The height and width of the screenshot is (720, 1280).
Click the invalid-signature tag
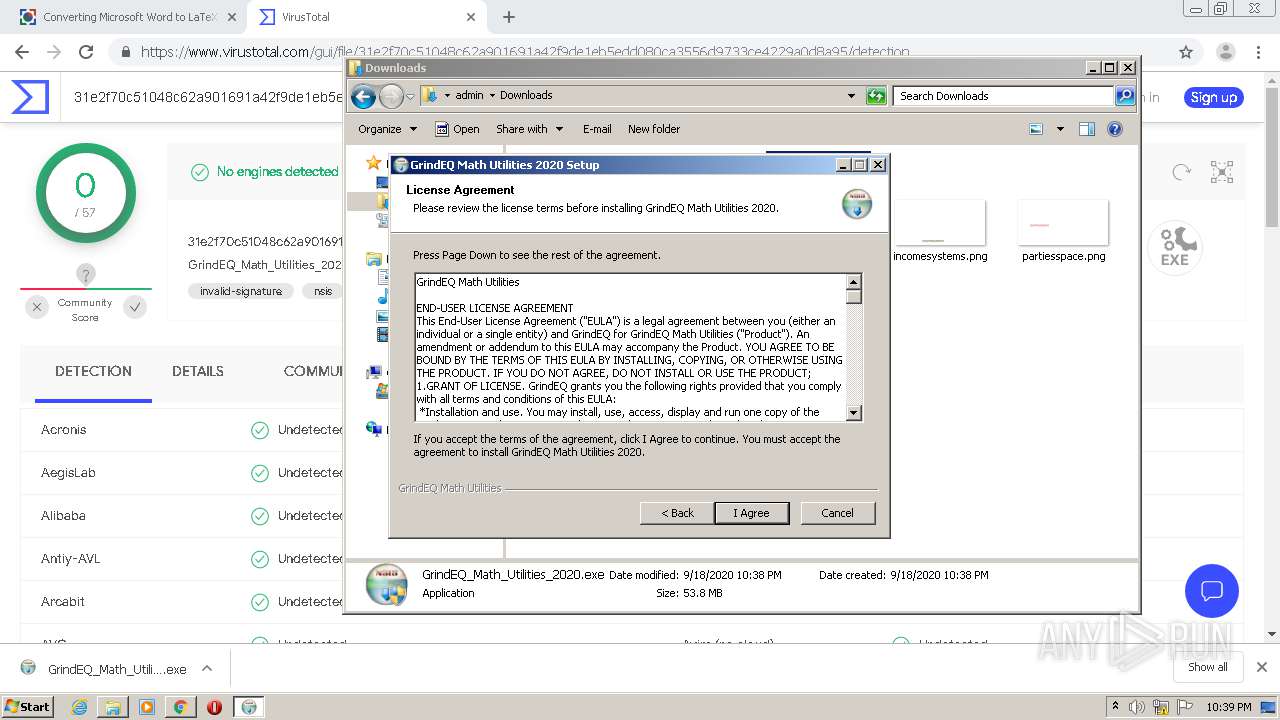click(x=241, y=291)
